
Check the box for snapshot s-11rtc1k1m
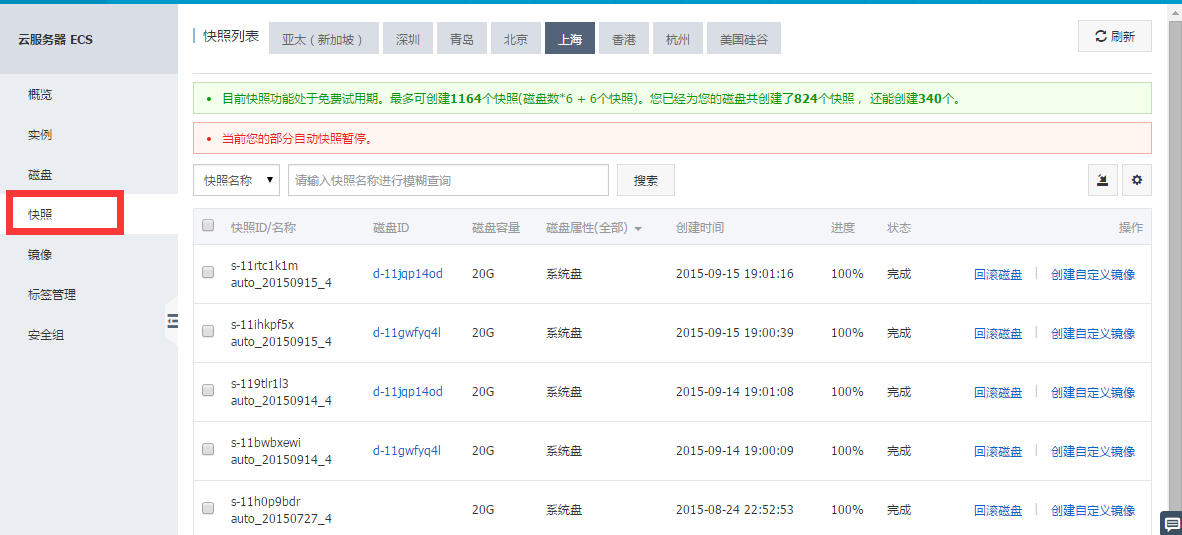[208, 273]
